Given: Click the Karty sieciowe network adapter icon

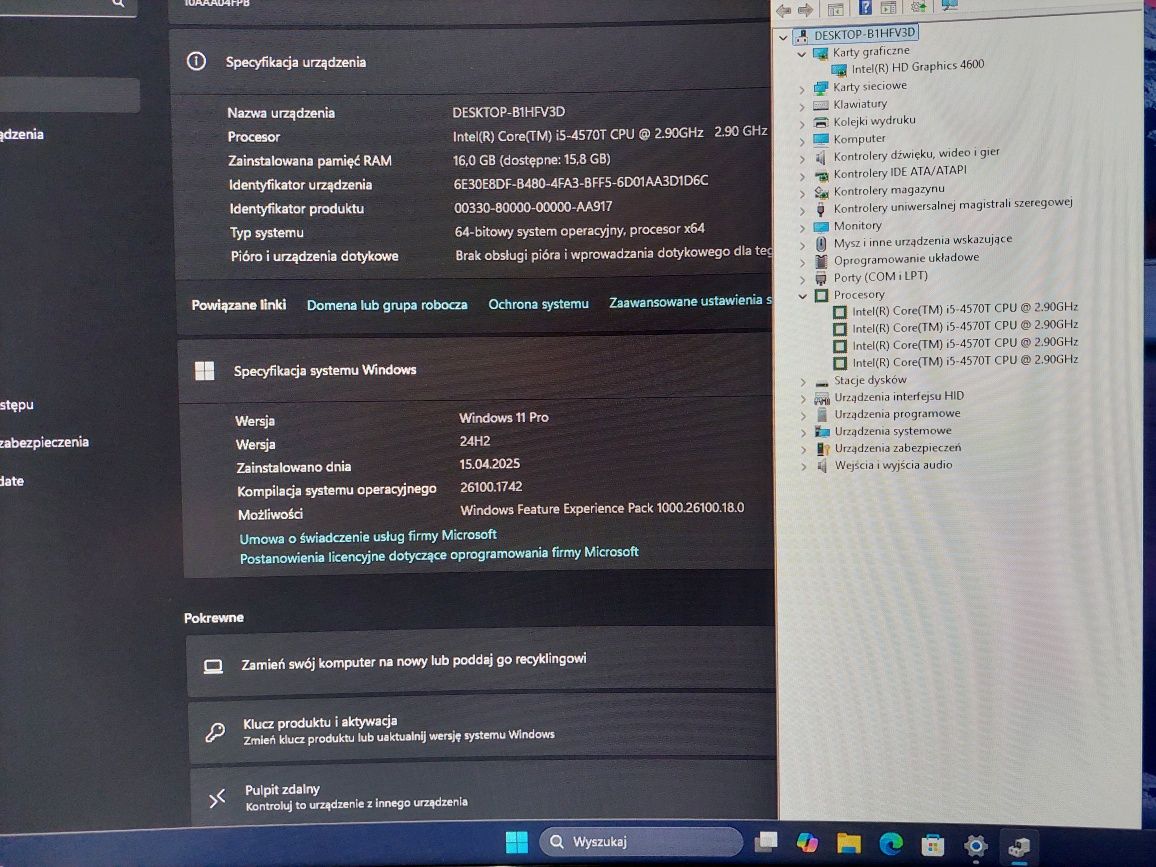Looking at the screenshot, I should [821, 88].
